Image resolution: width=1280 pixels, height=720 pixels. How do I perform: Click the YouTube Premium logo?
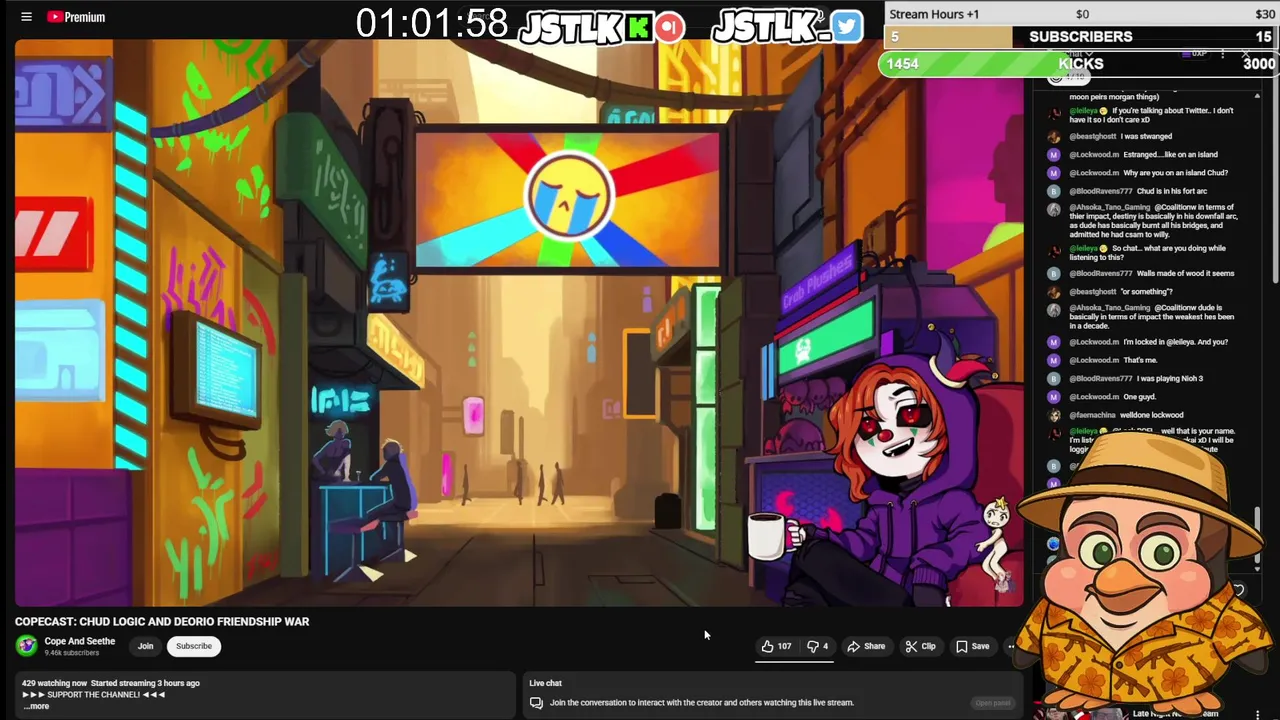click(76, 17)
